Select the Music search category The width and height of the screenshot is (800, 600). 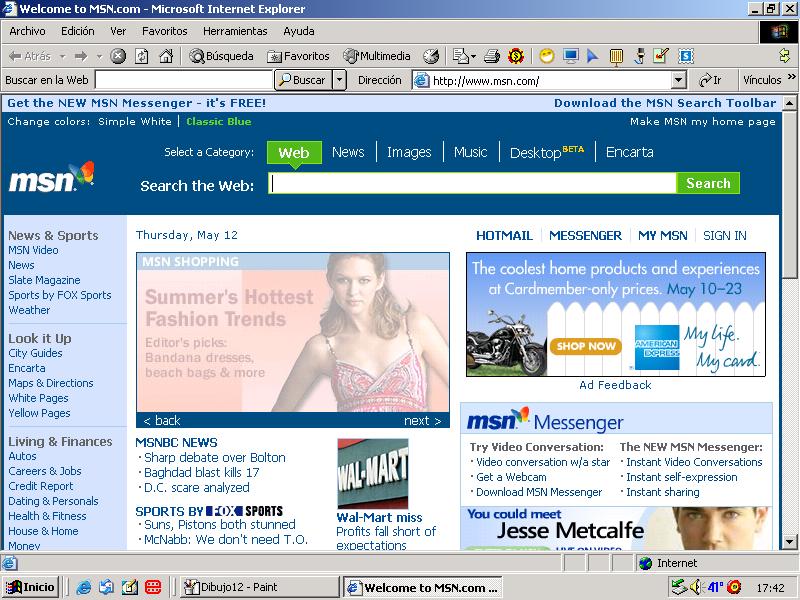coord(470,152)
